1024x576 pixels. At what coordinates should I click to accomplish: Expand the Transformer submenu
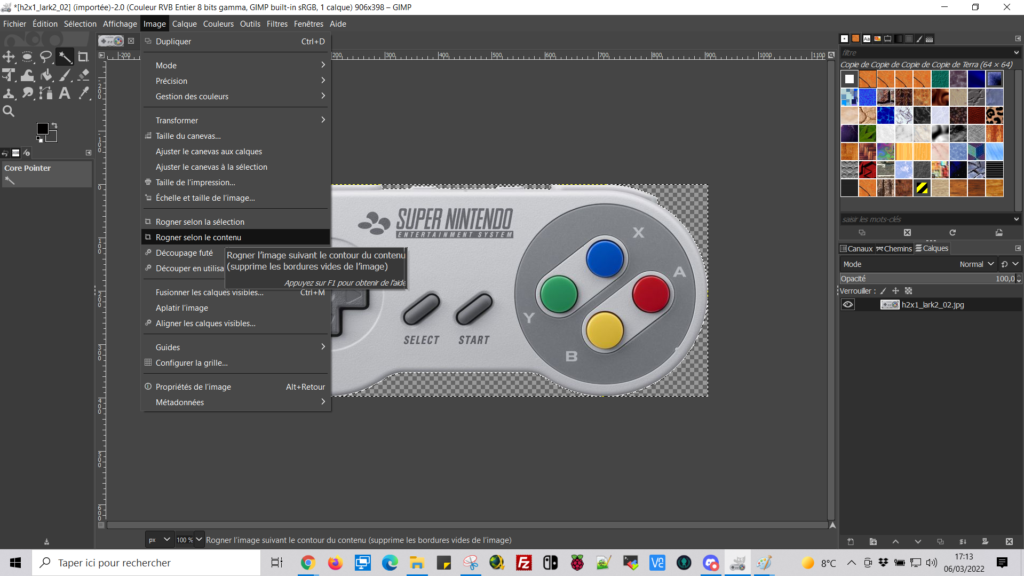click(236, 120)
